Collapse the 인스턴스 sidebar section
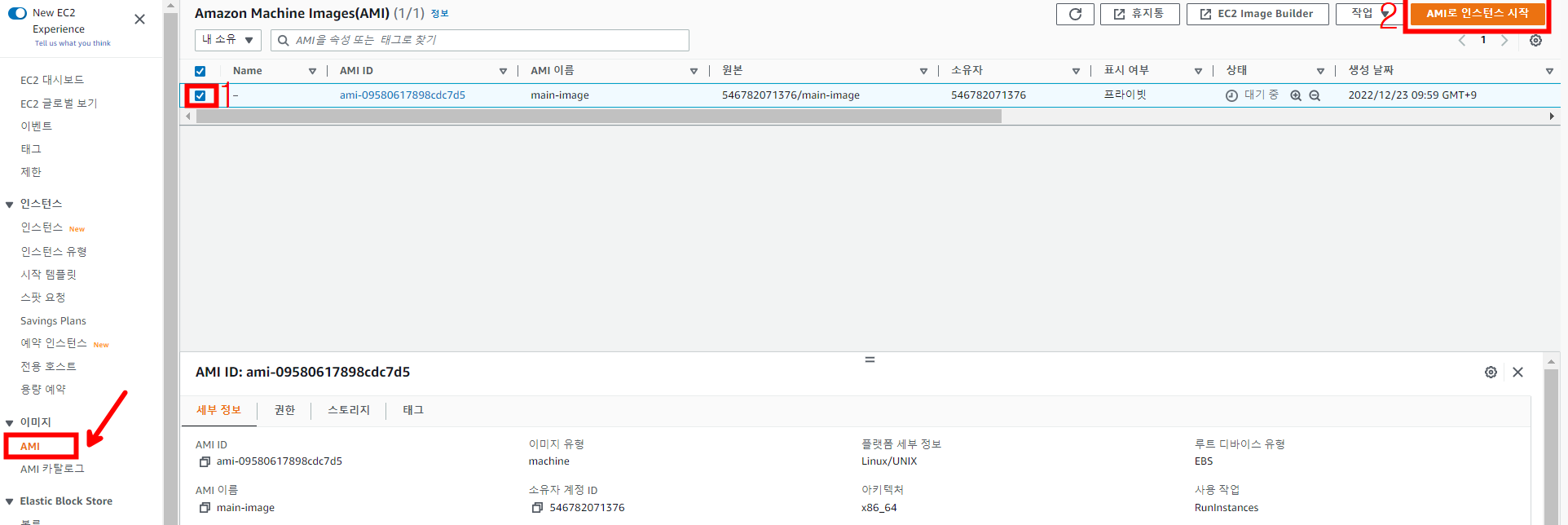Viewport: 1568px width, 525px height. [10, 205]
